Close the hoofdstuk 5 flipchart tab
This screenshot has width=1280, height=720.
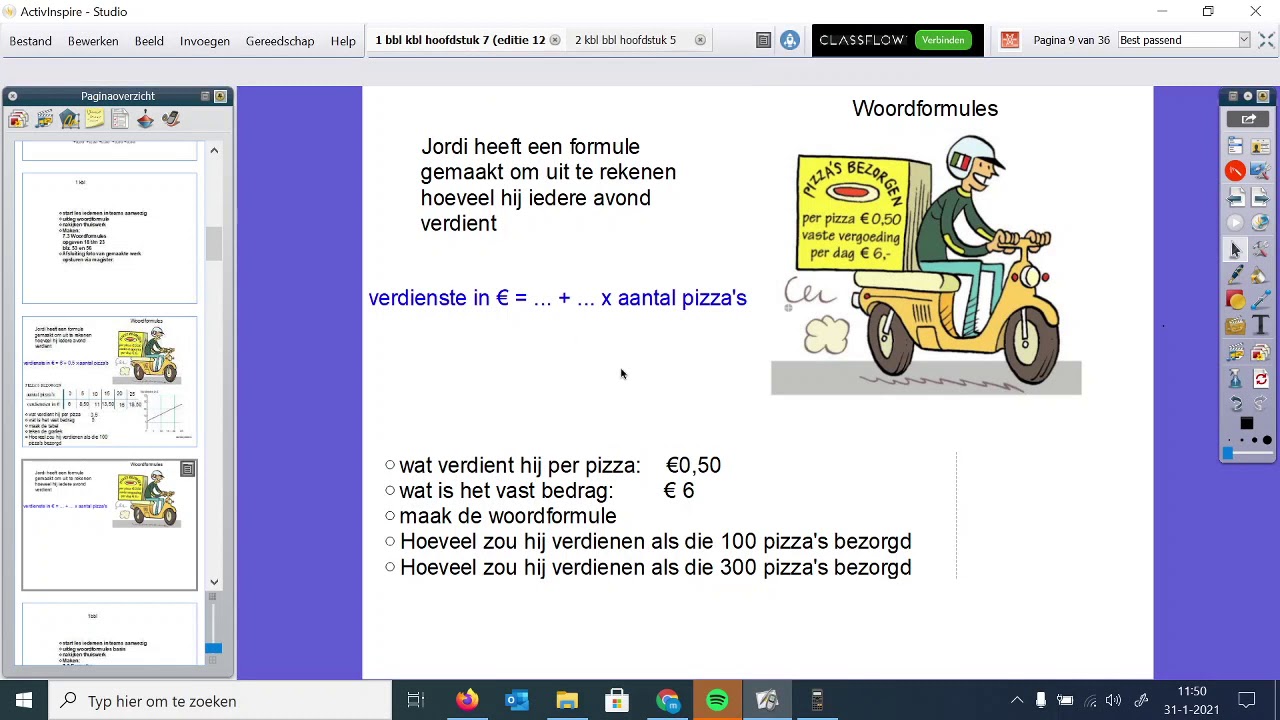[x=700, y=40]
